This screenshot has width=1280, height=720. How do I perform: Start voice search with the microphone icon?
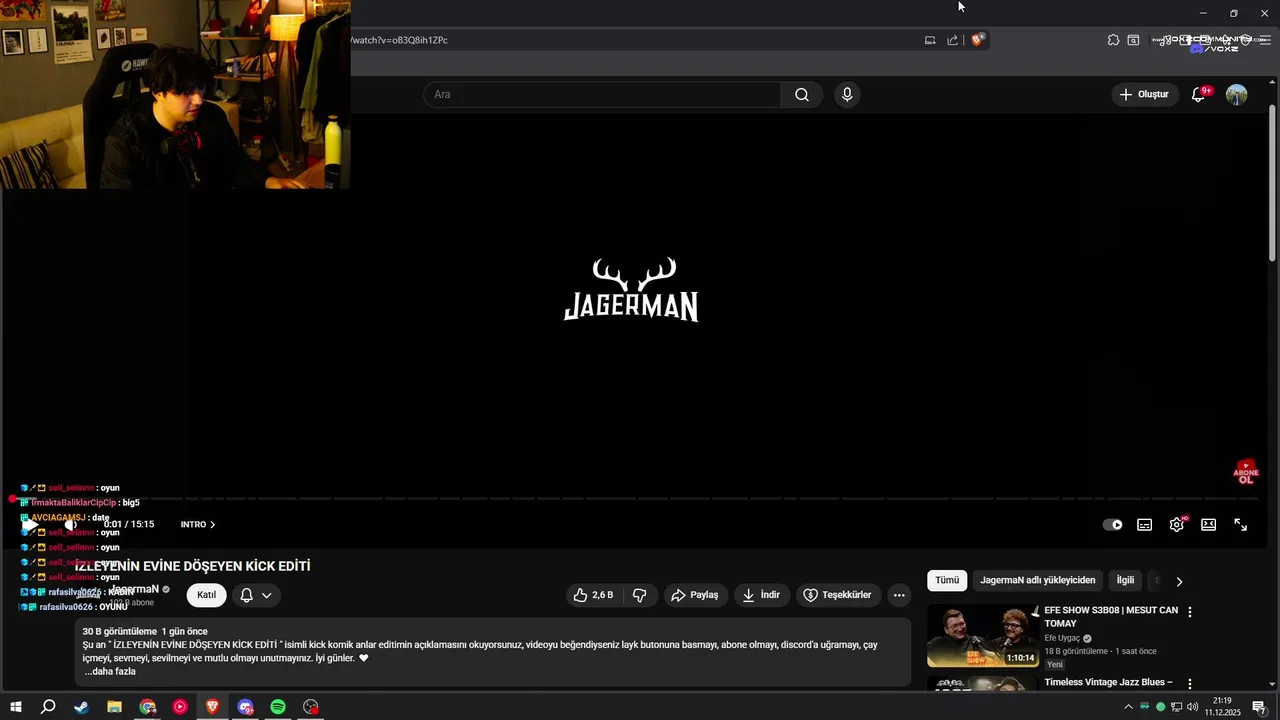click(847, 94)
